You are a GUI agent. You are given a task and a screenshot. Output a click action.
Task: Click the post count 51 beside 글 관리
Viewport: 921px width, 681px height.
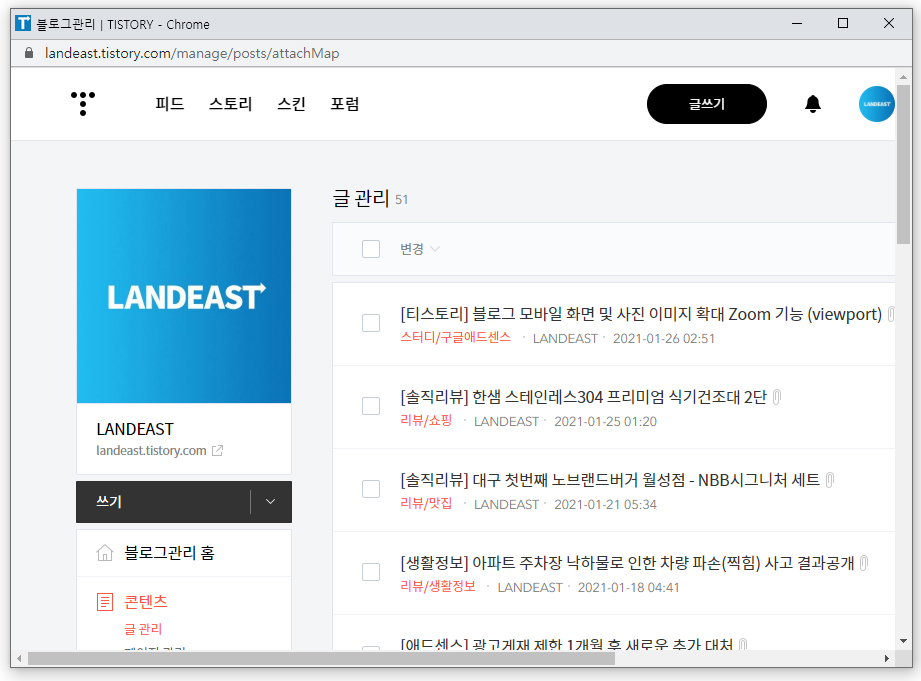(x=401, y=200)
